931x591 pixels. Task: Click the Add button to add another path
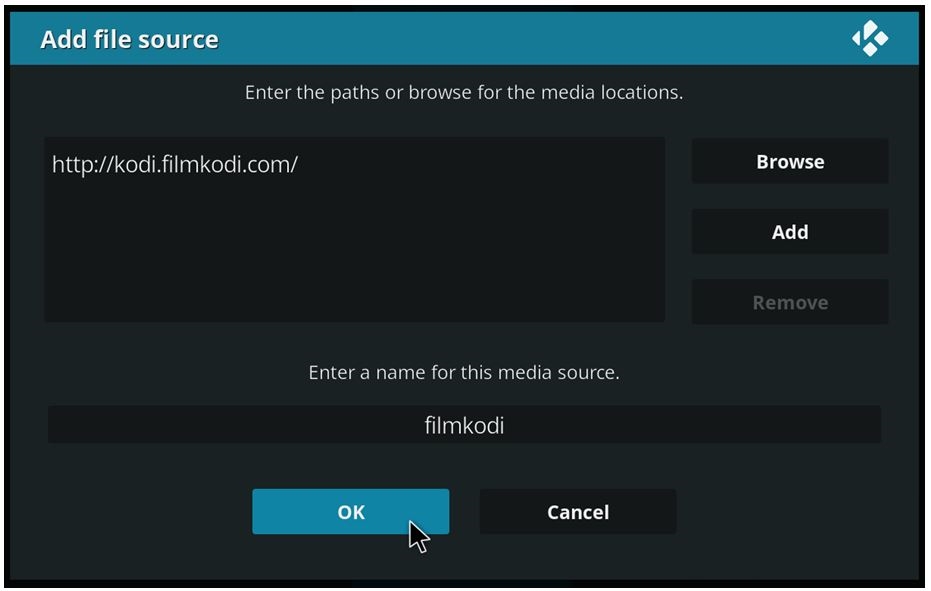pyautogui.click(x=790, y=232)
